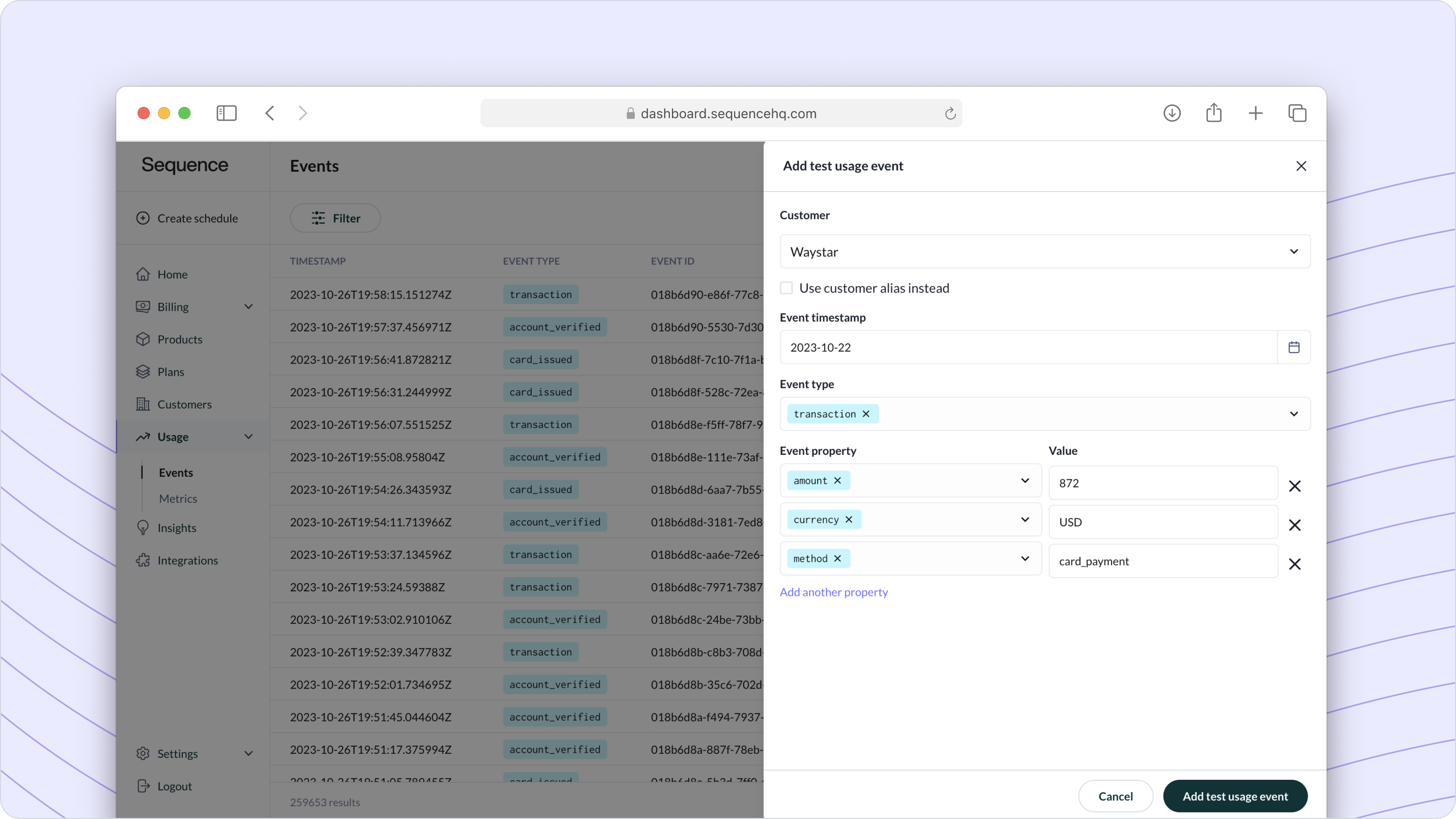Delete the method property row
The width and height of the screenshot is (1456, 819).
(x=1295, y=563)
